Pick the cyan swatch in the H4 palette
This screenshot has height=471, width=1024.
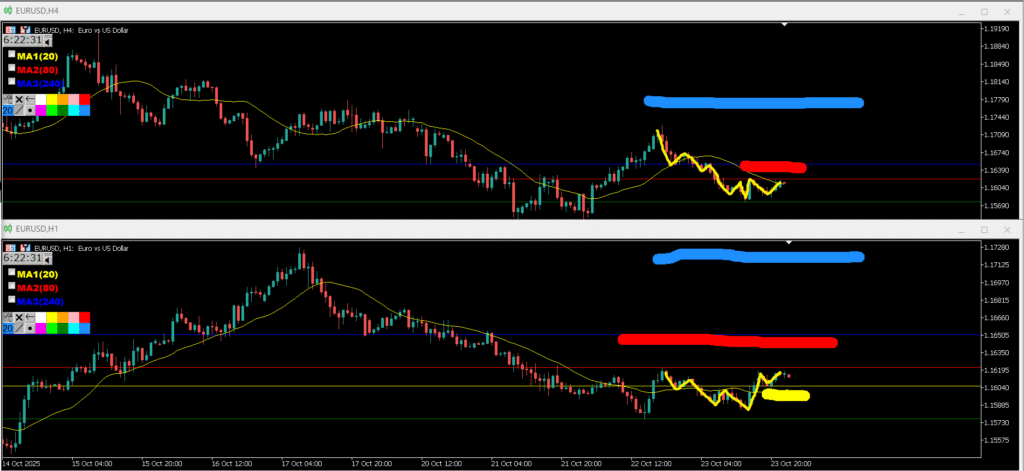point(73,110)
